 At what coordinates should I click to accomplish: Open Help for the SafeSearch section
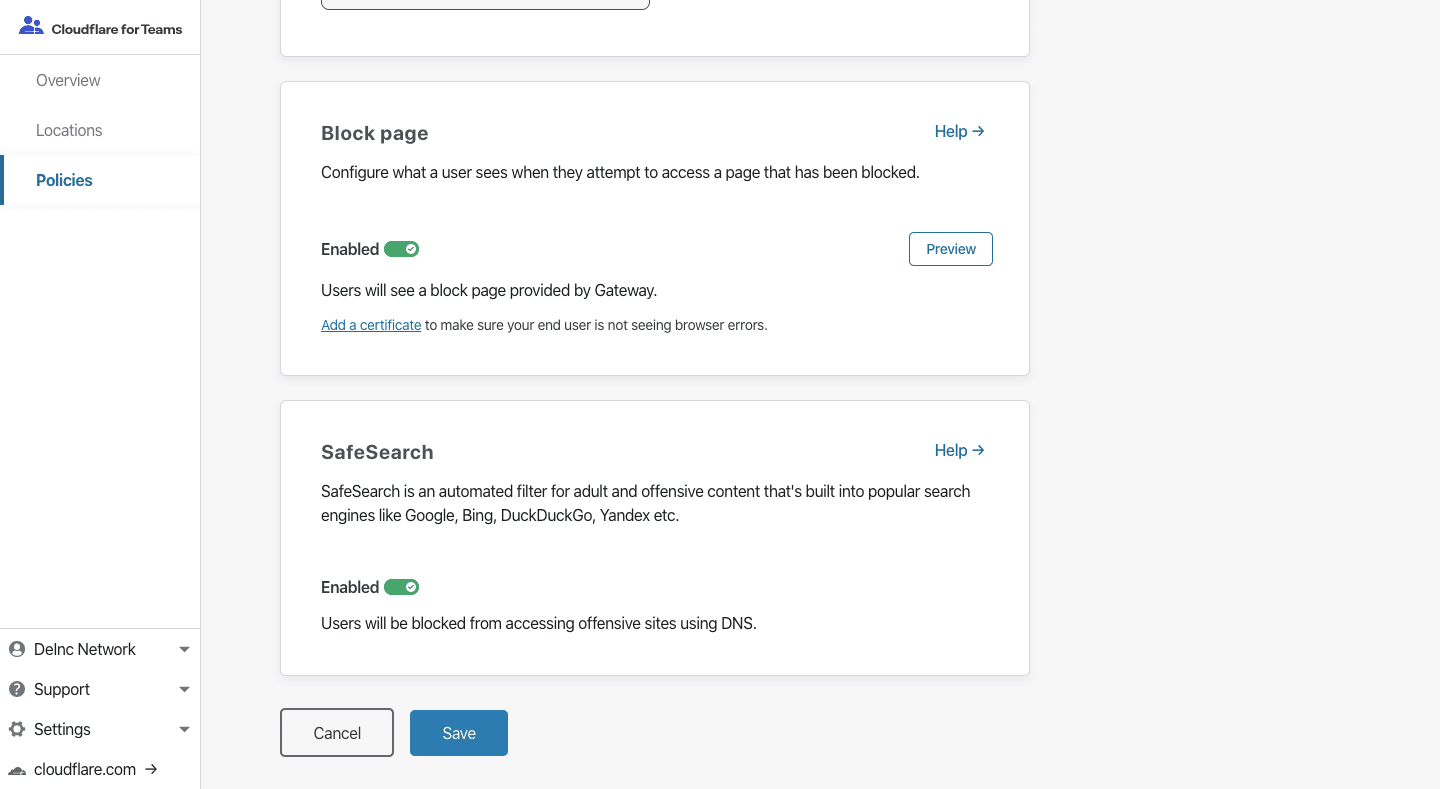click(x=960, y=450)
